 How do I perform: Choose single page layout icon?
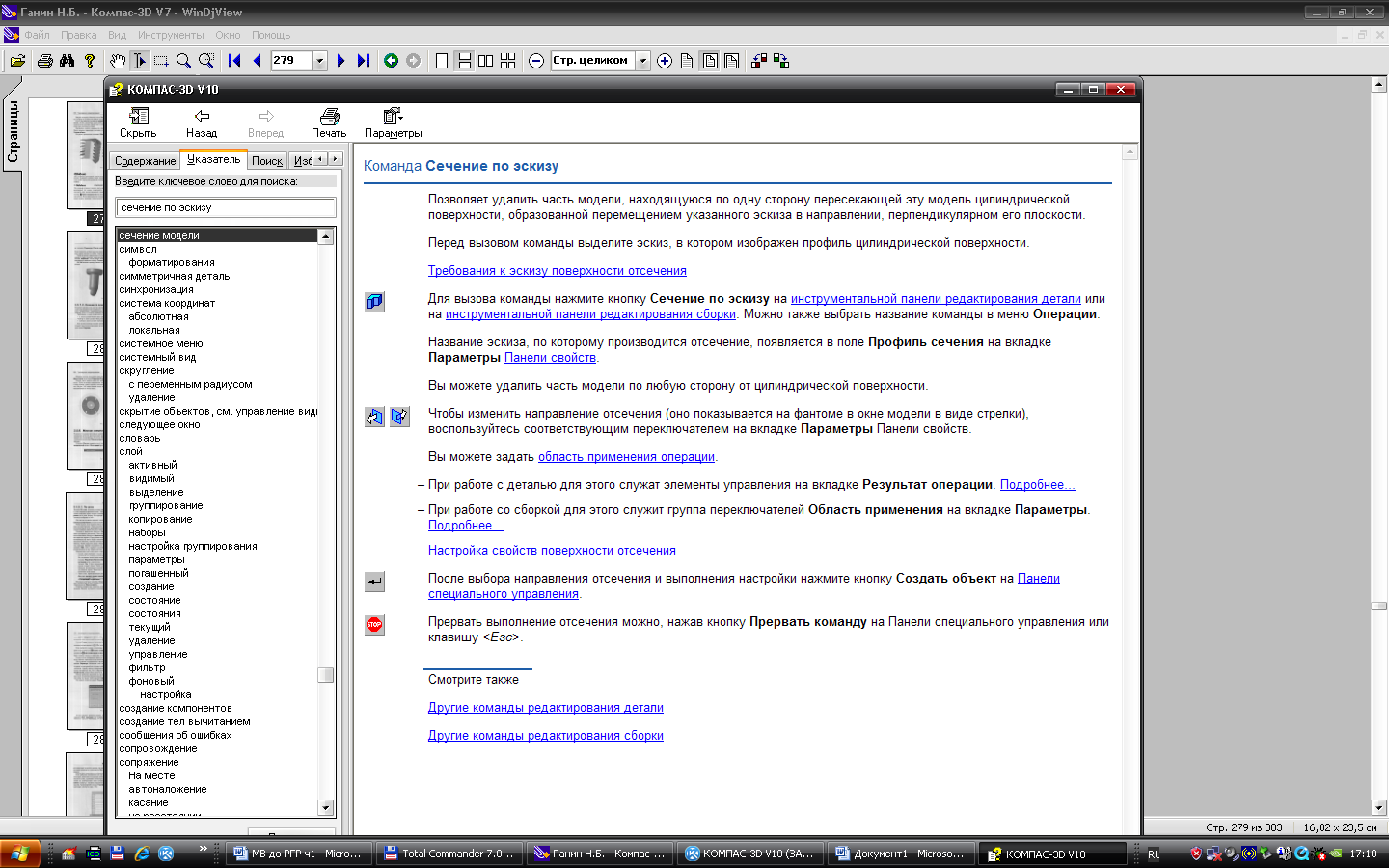pyautogui.click(x=442, y=61)
